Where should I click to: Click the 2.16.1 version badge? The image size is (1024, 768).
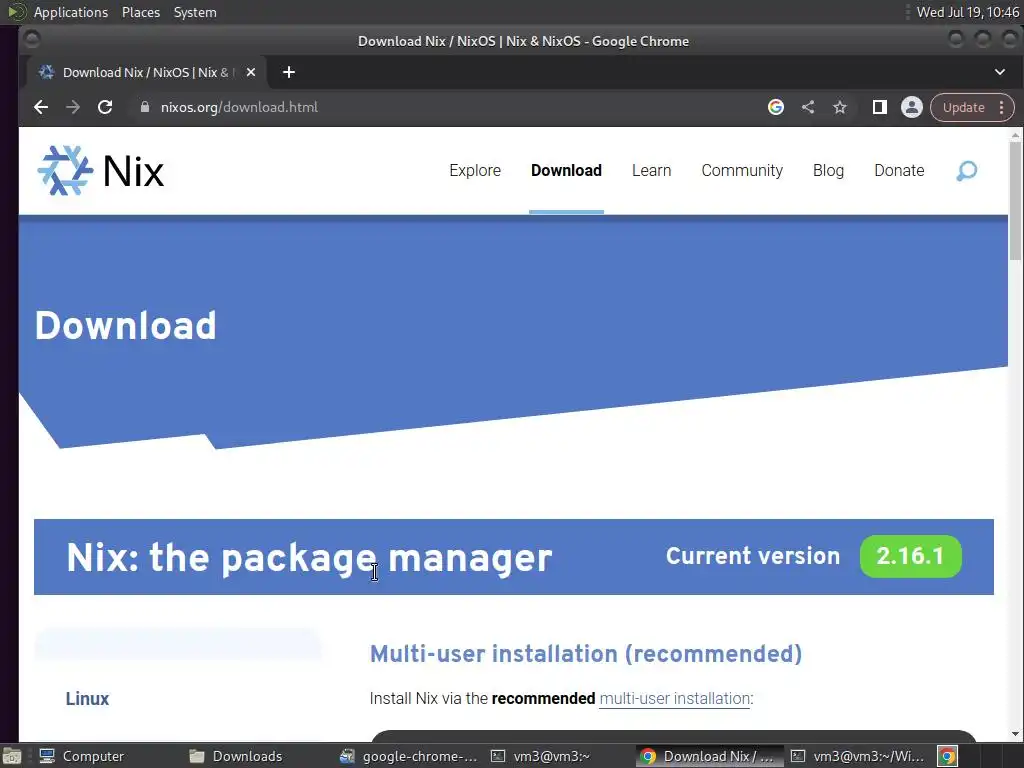coord(910,556)
